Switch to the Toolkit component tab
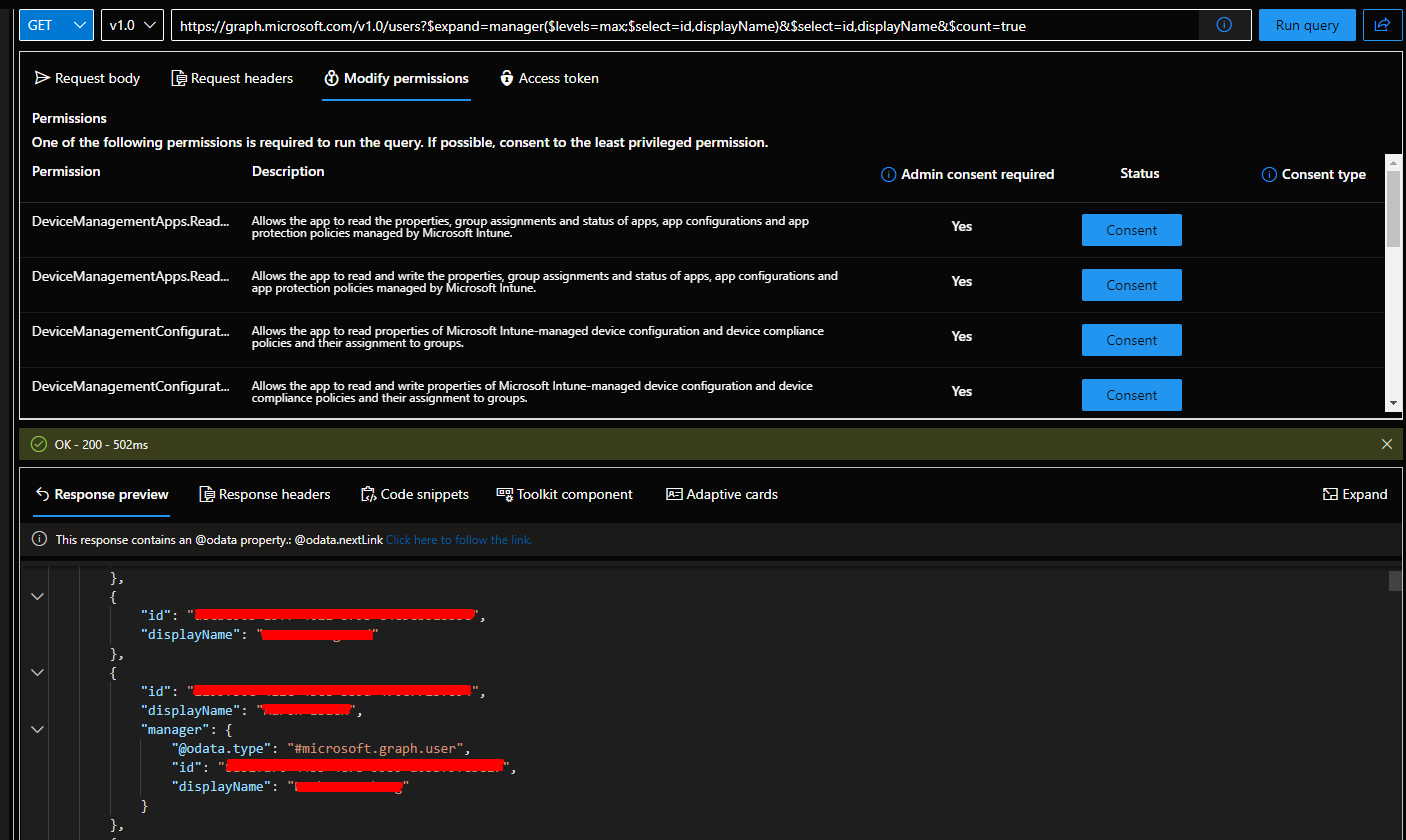Screen dimensions: 1406x840 [x=565, y=494]
